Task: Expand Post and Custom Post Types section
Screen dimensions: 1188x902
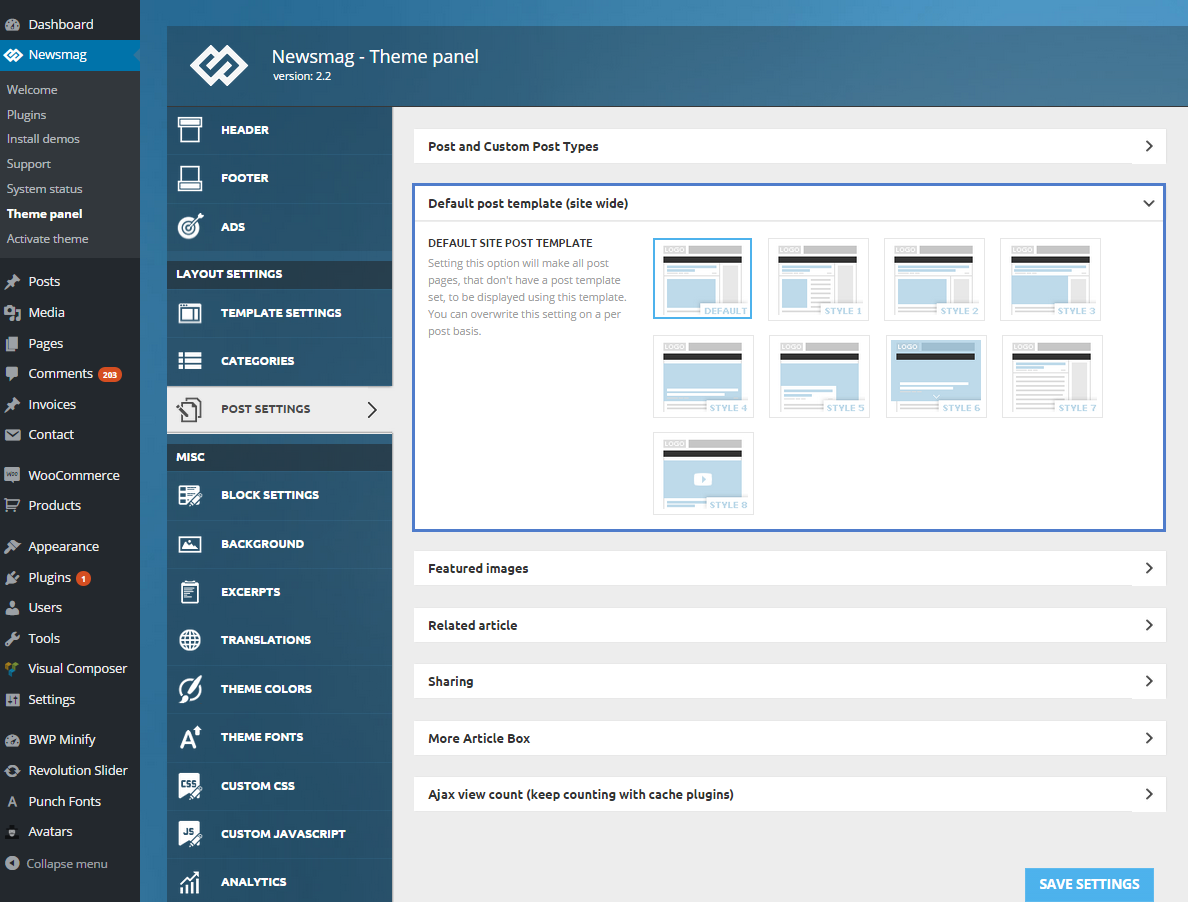Action: [x=789, y=146]
